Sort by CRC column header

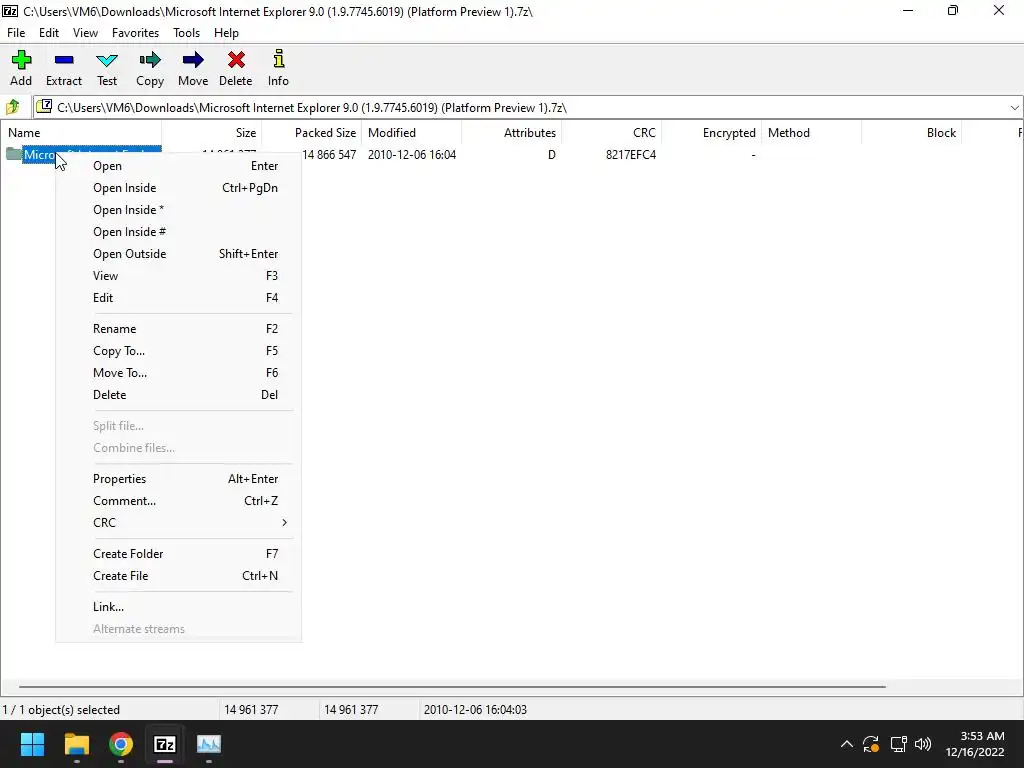[x=611, y=133]
